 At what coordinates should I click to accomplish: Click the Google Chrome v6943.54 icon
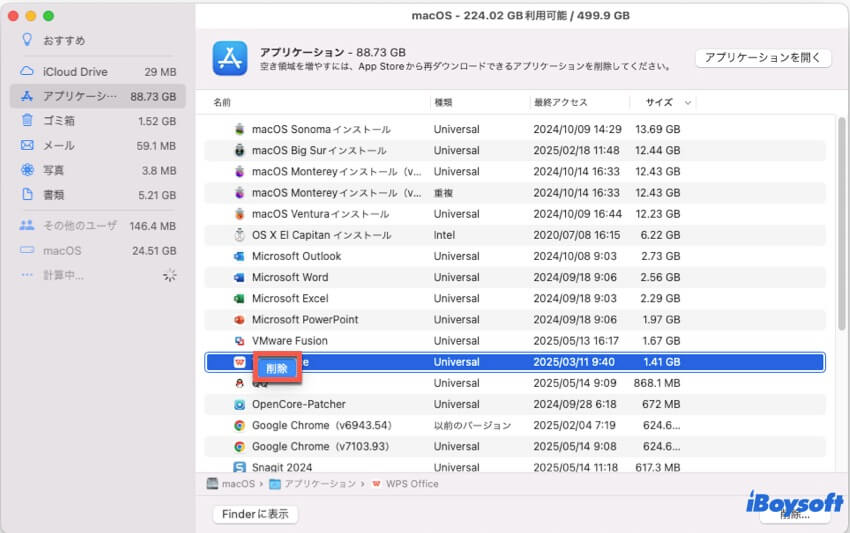coord(240,425)
